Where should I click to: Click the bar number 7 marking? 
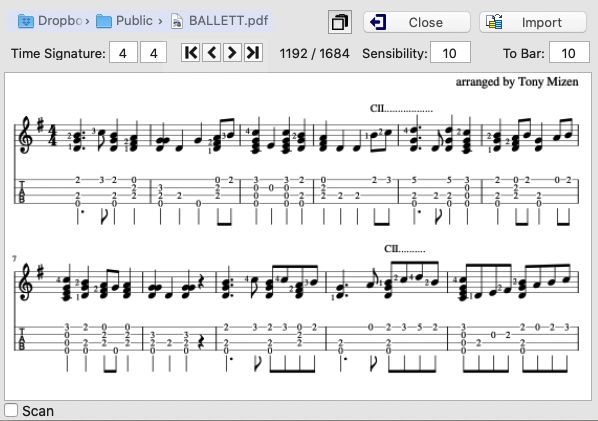(x=14, y=259)
